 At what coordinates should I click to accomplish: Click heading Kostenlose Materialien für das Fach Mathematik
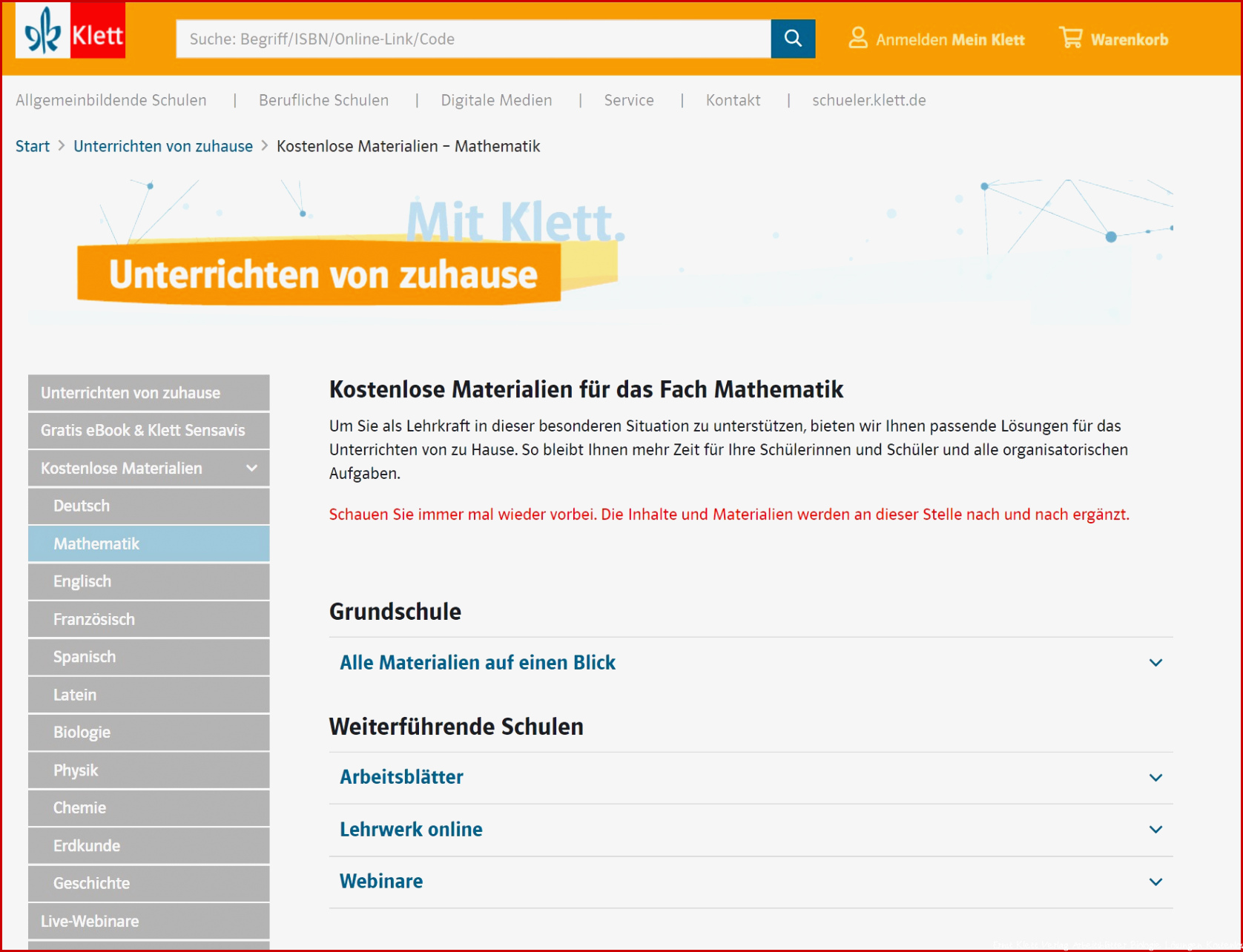[586, 389]
